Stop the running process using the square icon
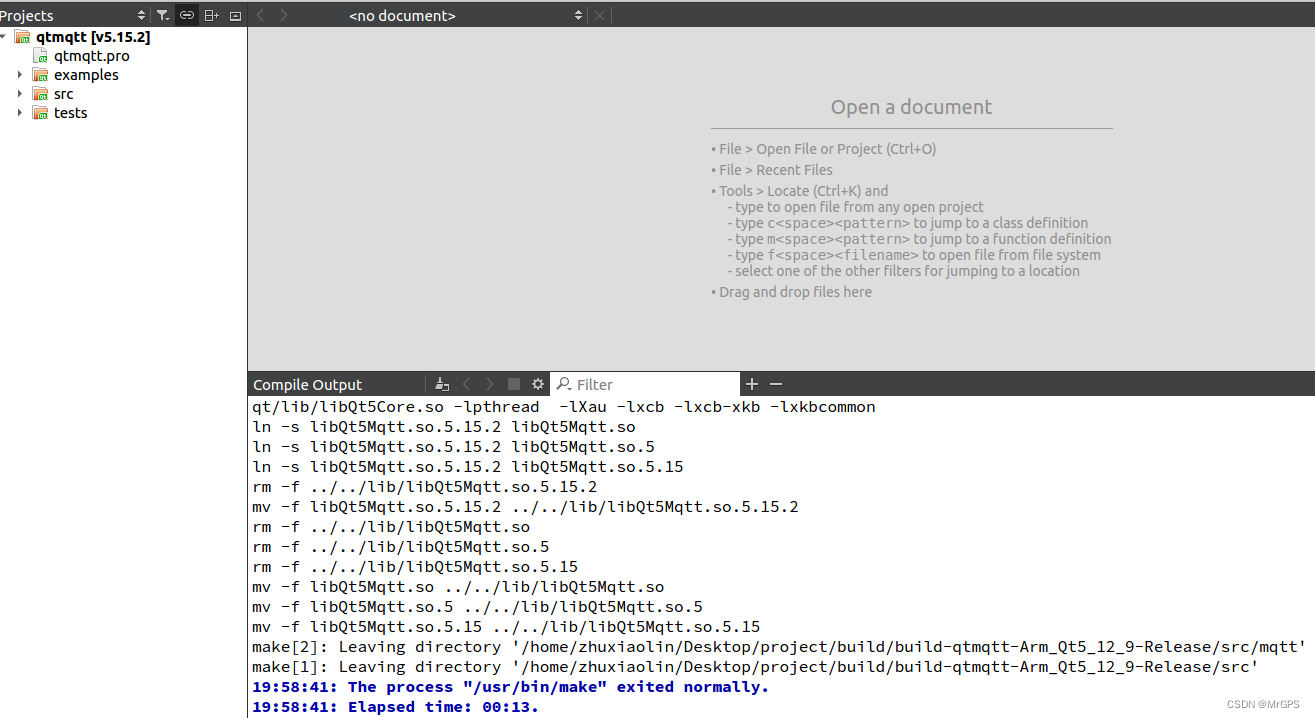 coord(513,383)
